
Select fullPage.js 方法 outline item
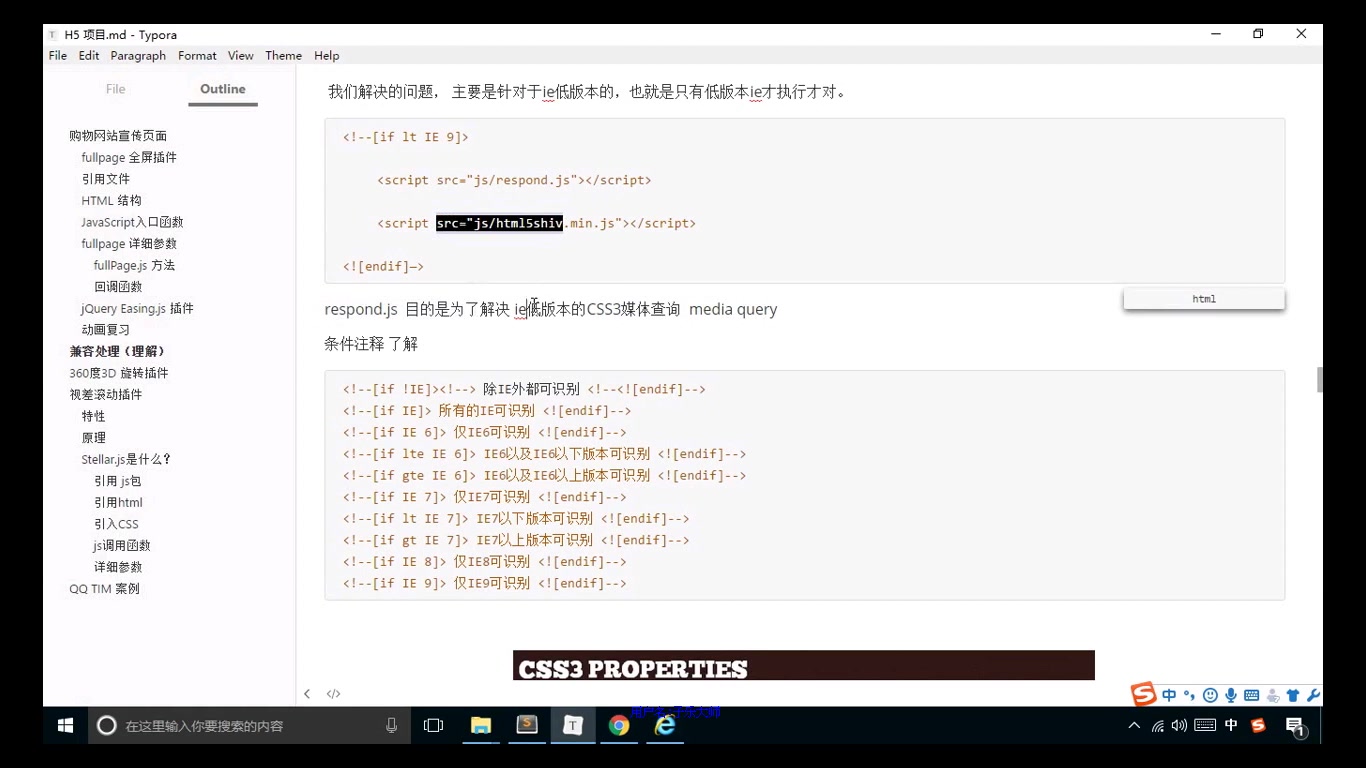click(x=134, y=266)
